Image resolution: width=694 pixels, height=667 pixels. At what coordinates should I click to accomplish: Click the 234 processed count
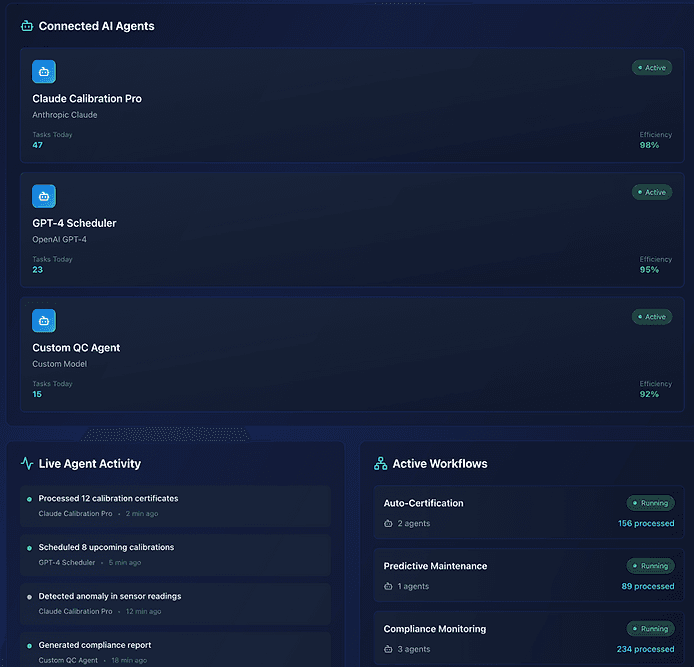point(645,649)
